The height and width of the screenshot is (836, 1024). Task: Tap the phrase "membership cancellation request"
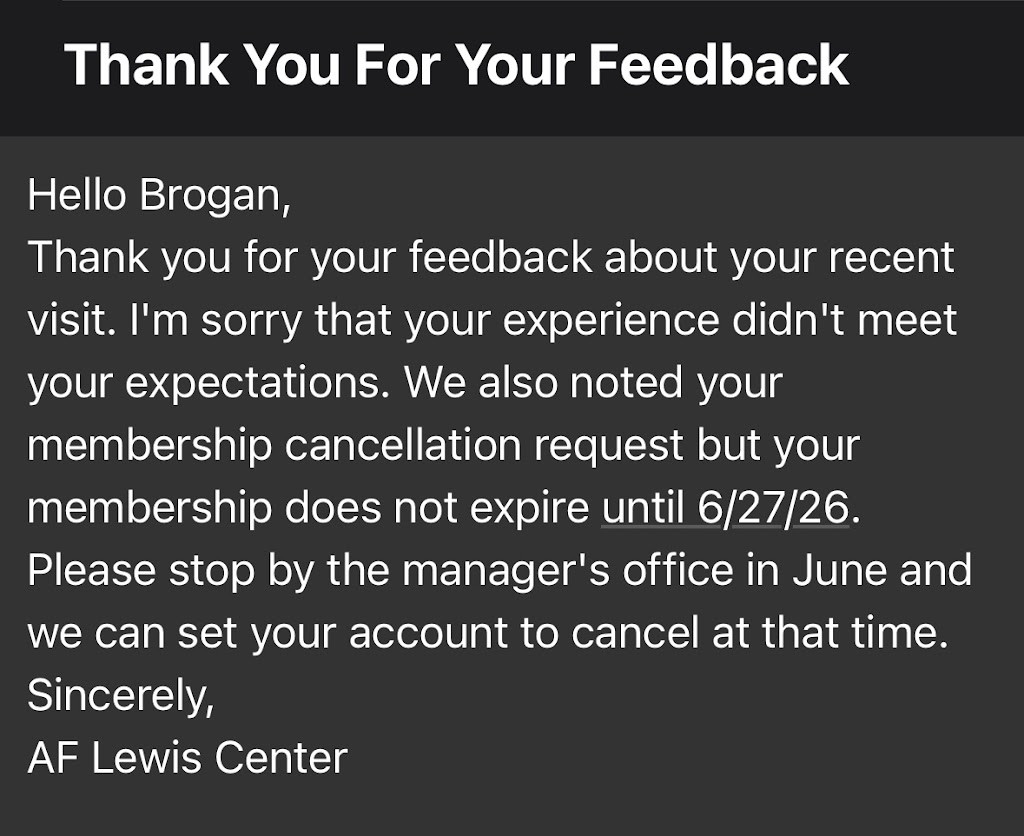click(356, 446)
